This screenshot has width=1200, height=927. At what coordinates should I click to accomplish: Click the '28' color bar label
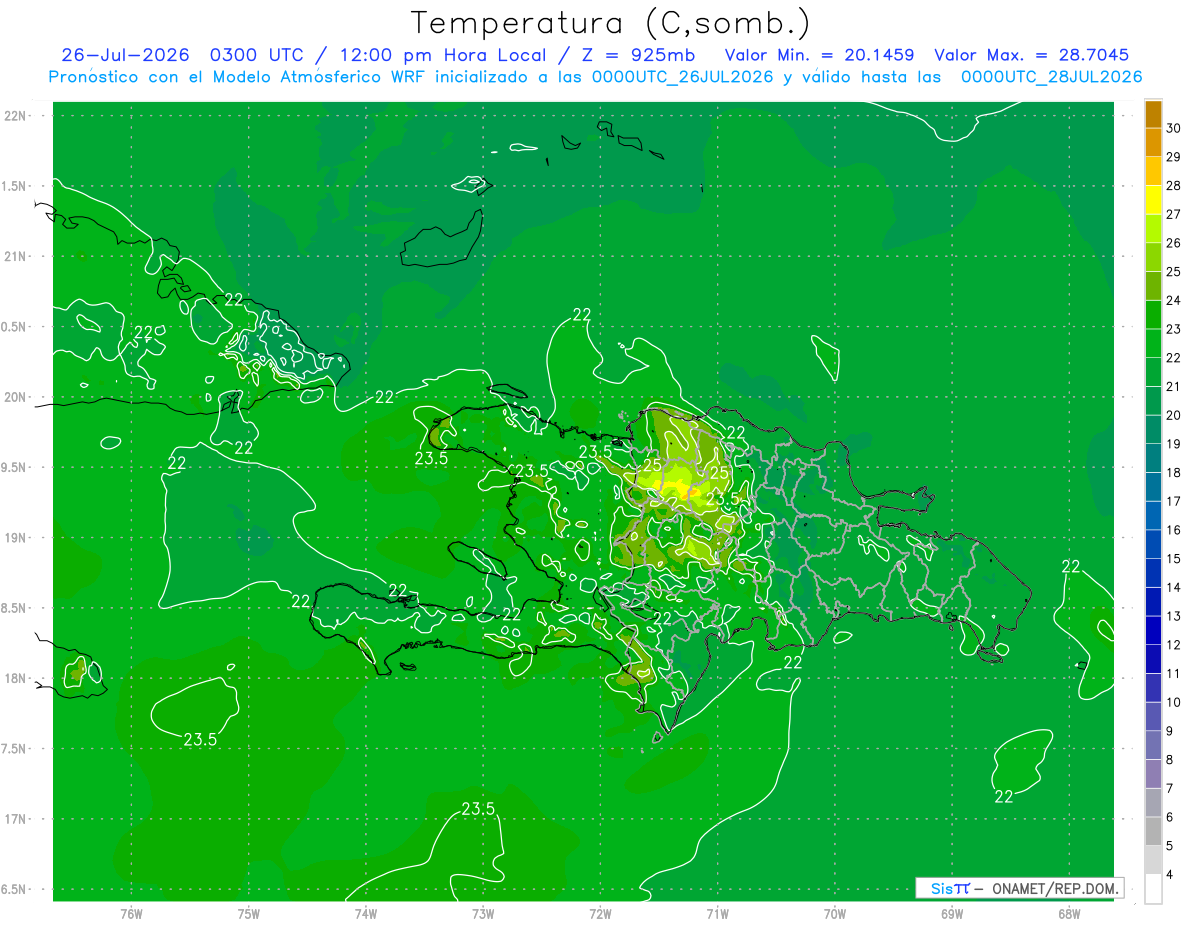1174,186
